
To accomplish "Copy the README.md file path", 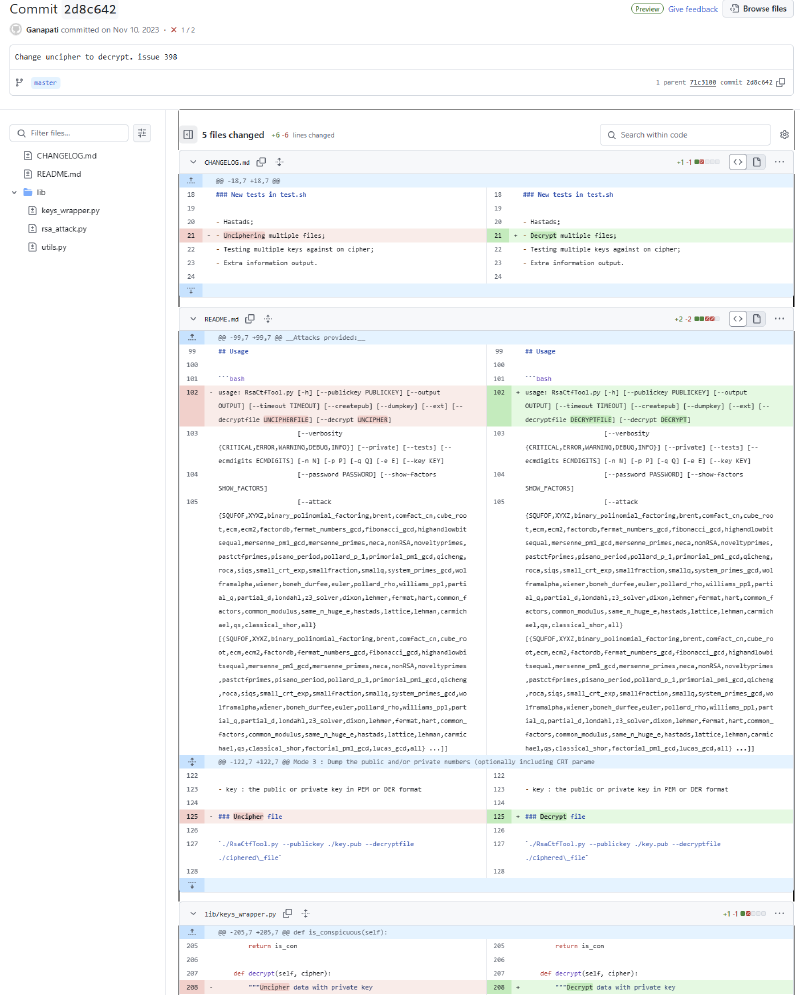I will pyautogui.click(x=250, y=319).
